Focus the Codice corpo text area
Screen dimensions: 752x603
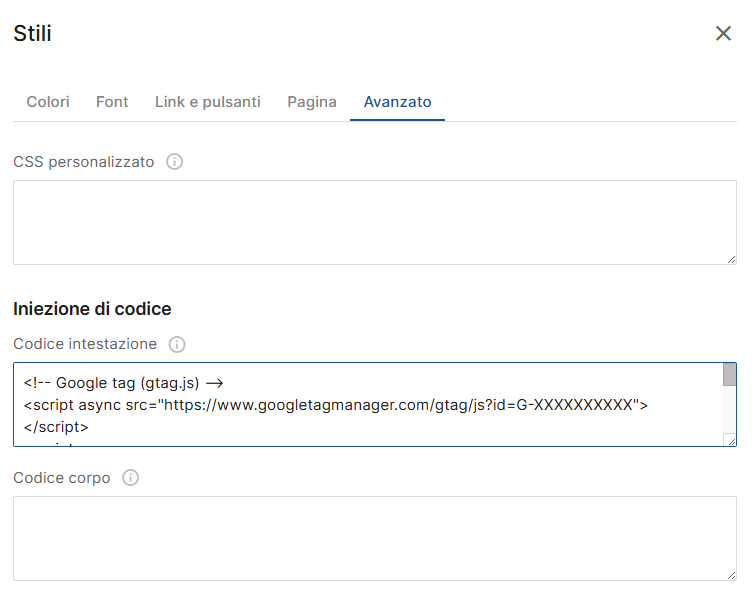[375, 539]
